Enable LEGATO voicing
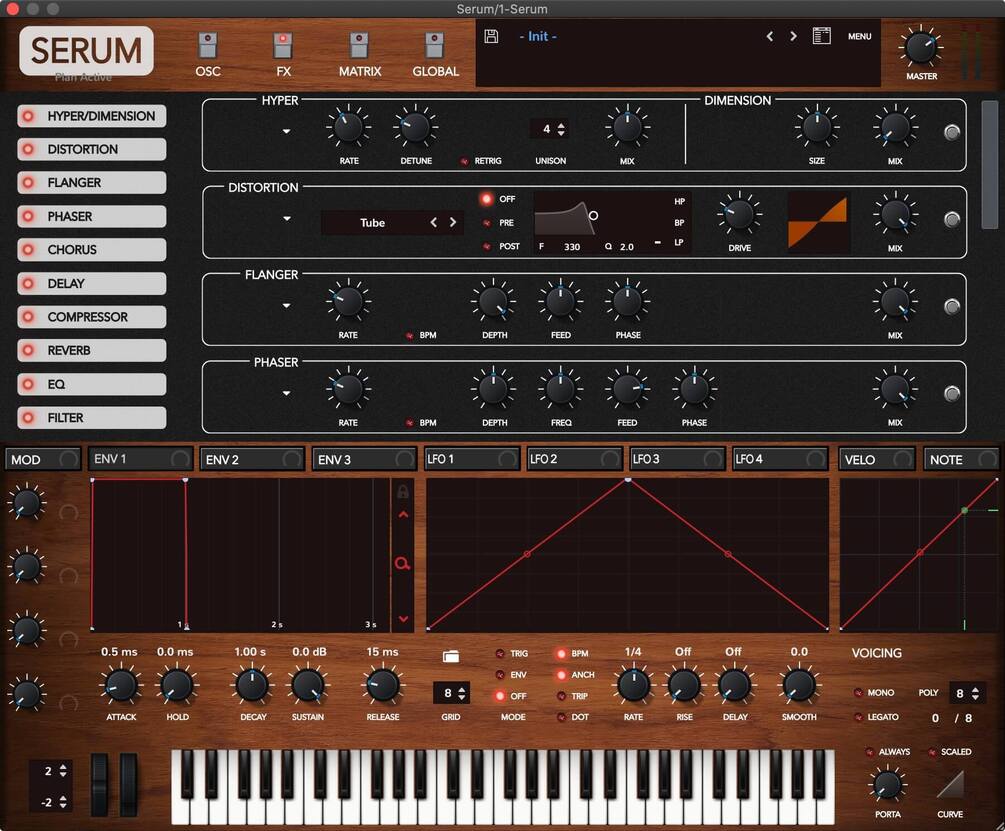 point(858,717)
